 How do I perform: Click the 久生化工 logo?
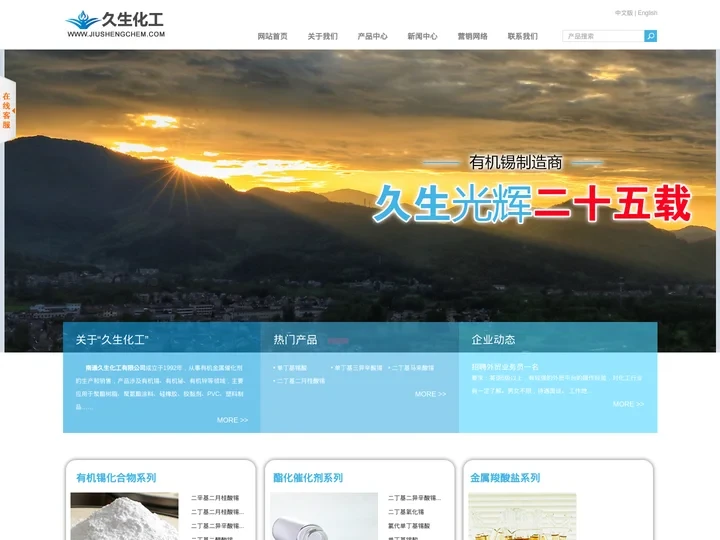115,24
